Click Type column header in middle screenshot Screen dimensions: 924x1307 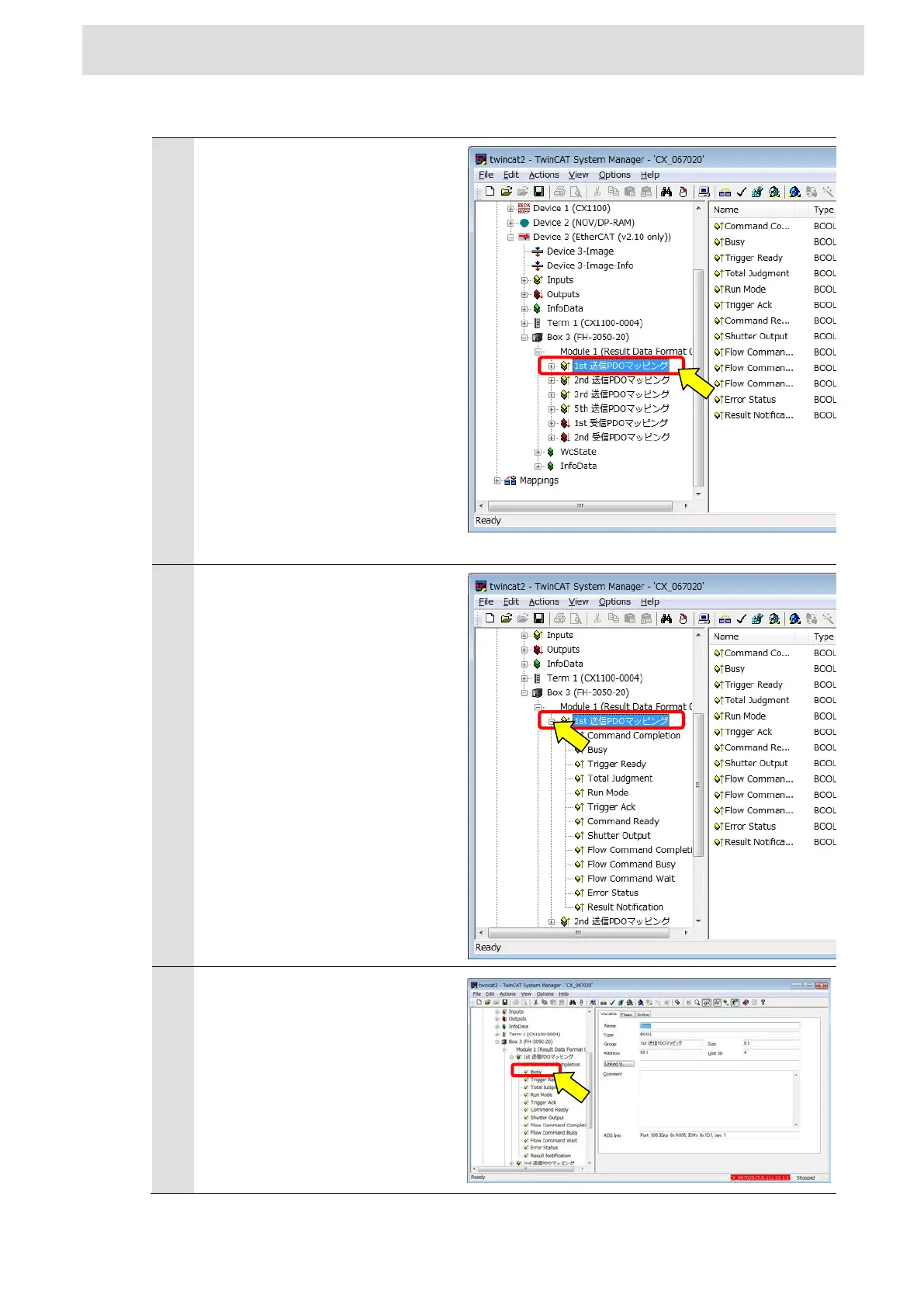823,636
